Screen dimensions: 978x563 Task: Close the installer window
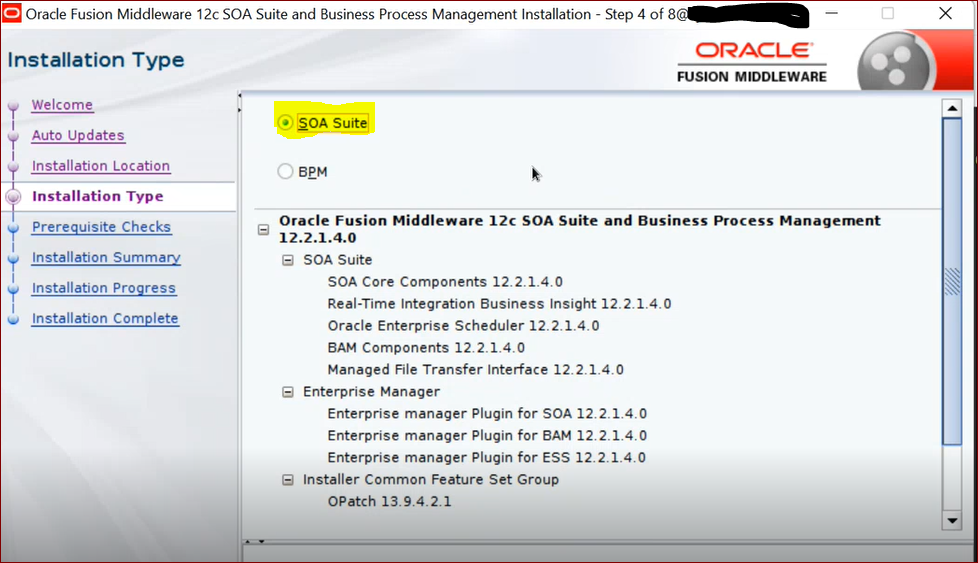(x=946, y=13)
